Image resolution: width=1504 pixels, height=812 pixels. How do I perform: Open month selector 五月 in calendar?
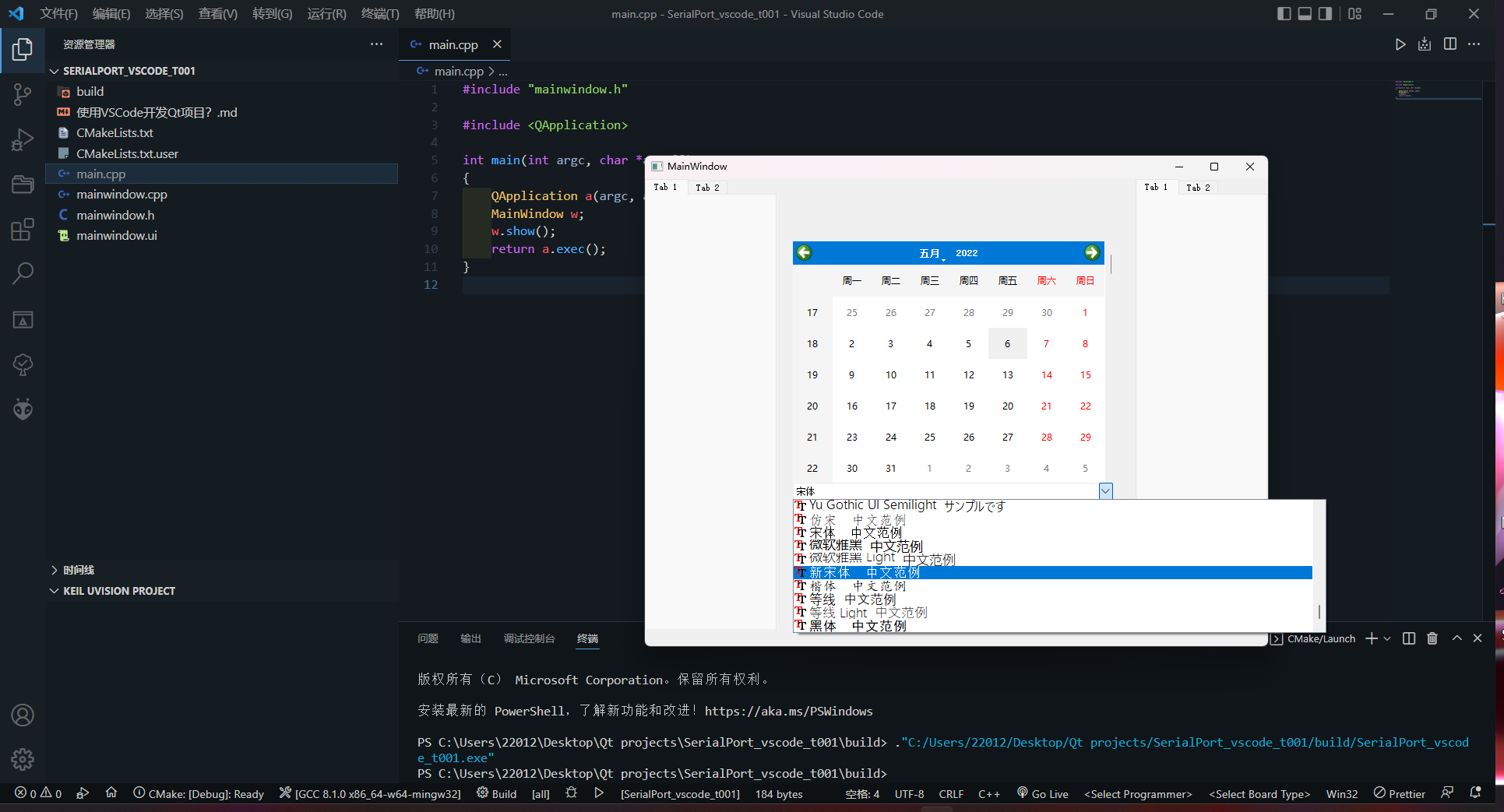click(931, 253)
